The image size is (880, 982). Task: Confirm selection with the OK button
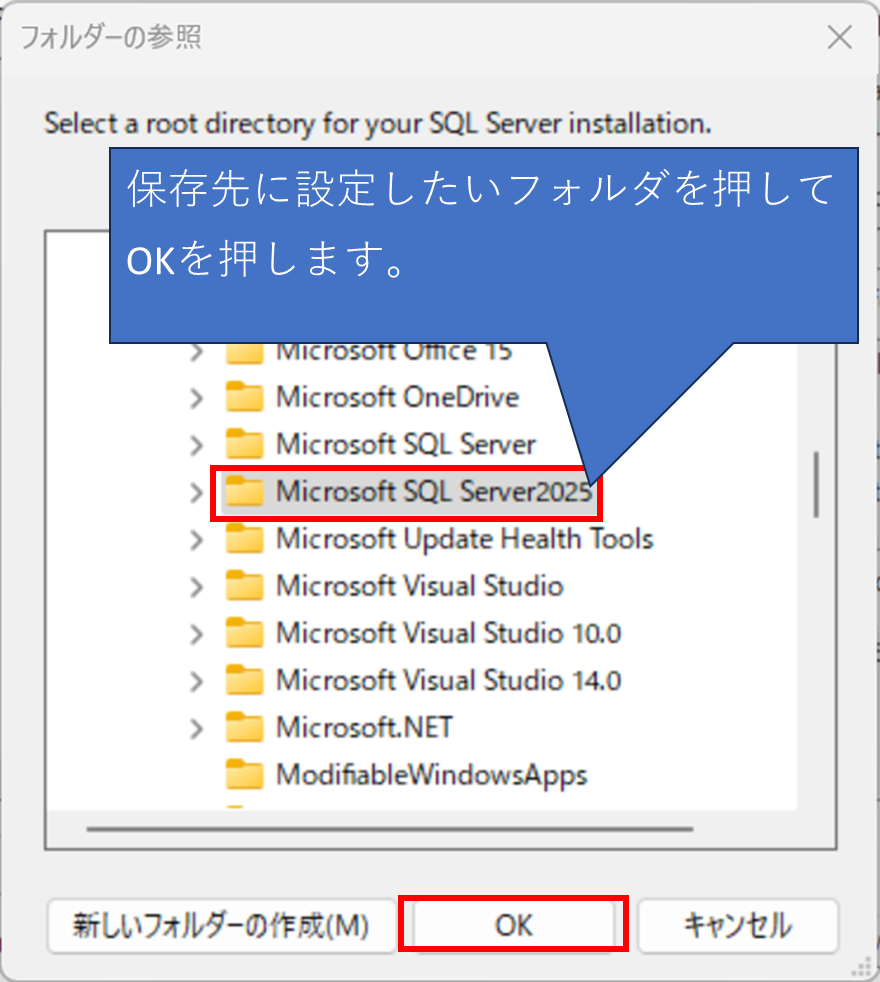pos(514,925)
